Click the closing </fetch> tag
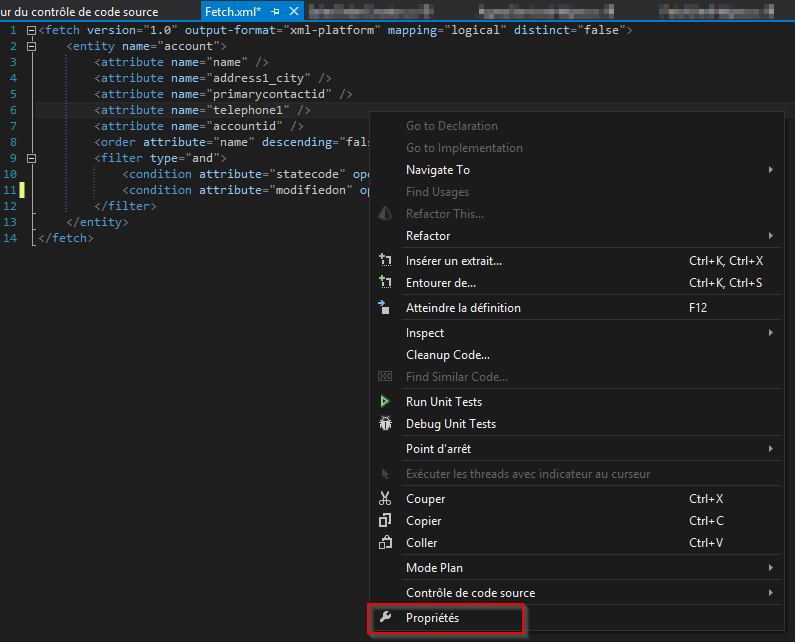The width and height of the screenshot is (795, 642). click(x=66, y=238)
